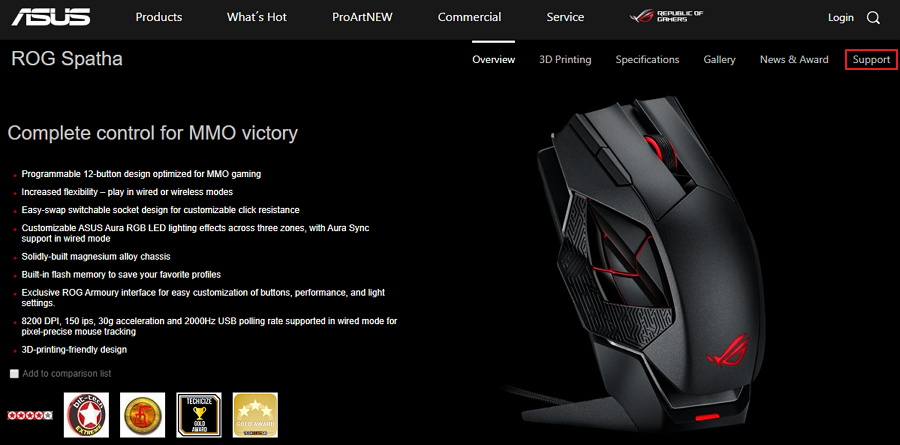The height and width of the screenshot is (445, 900).
Task: Open the 3D Printing tab
Action: [x=565, y=59]
